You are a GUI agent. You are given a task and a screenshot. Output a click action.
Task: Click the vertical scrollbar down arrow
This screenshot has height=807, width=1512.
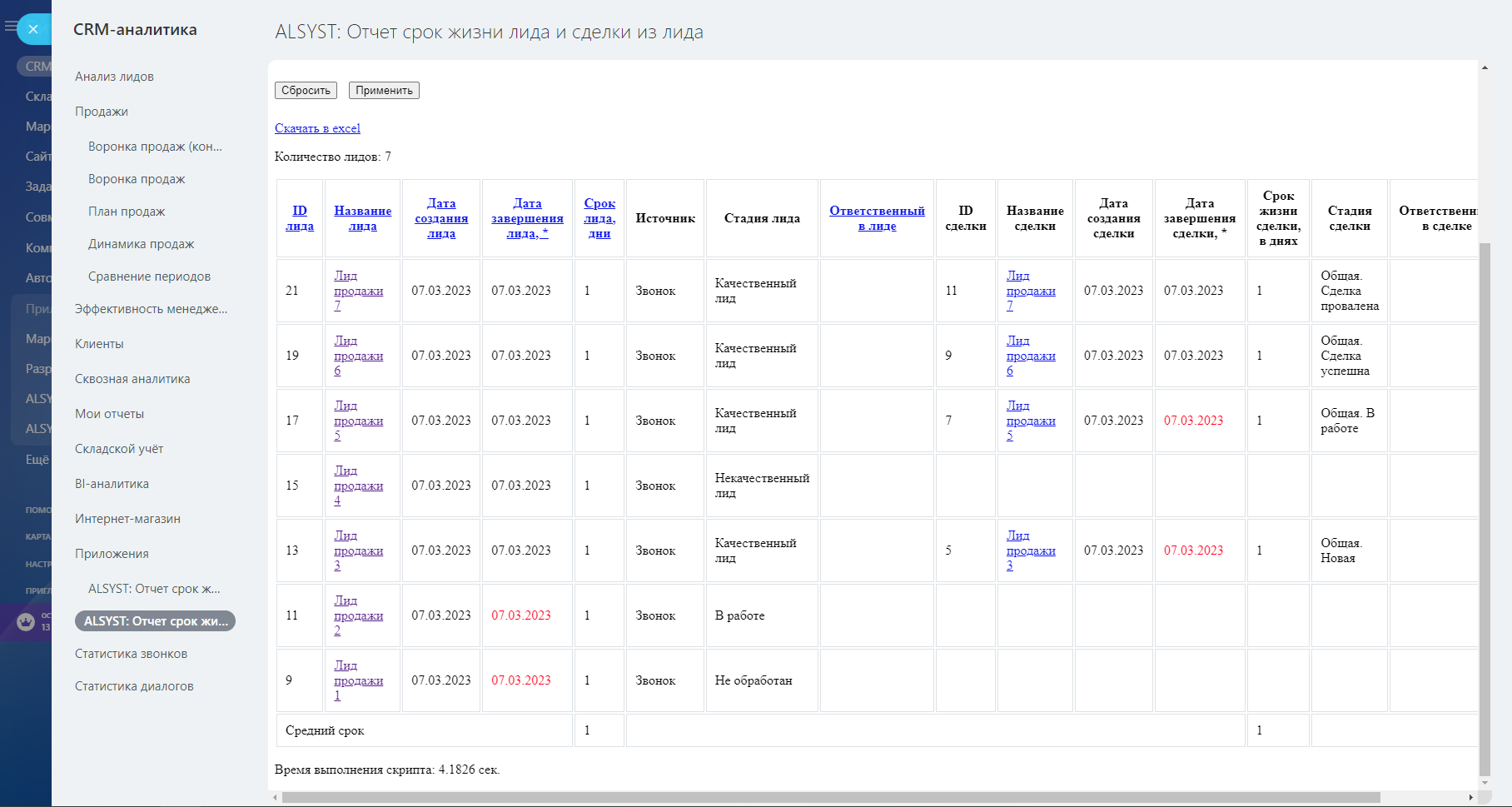pos(1485,783)
